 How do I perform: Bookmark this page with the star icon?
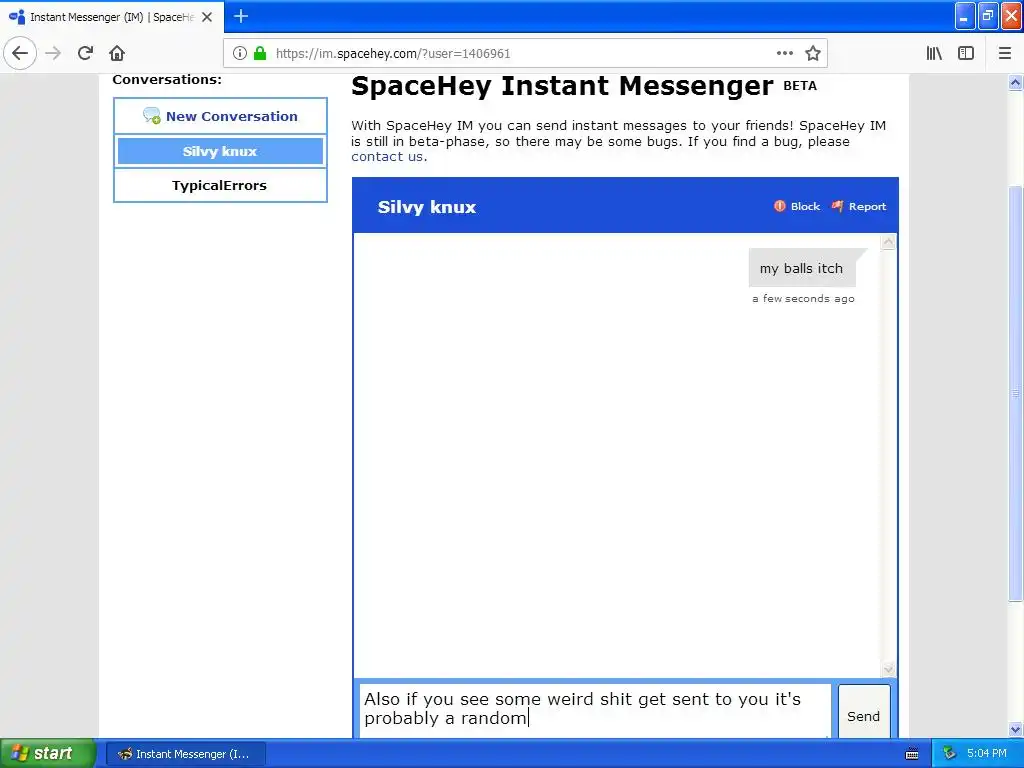(812, 54)
